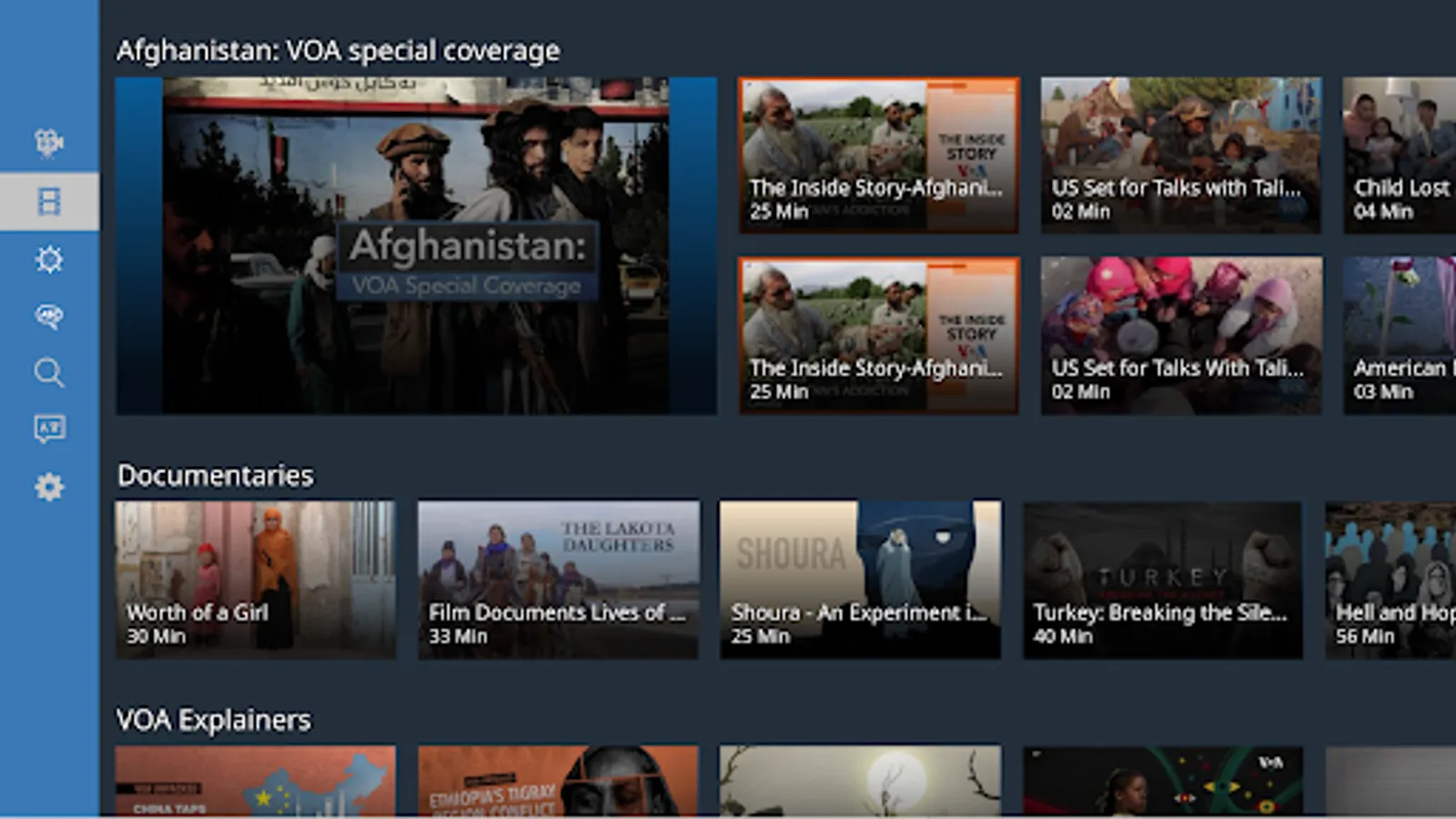Click the 25 Min duration under Shoura
1456x819 pixels.
(x=761, y=636)
